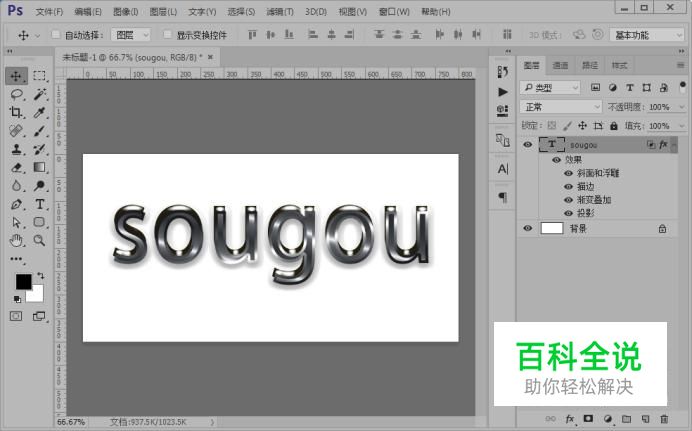Create a new group folder icon

(x=626, y=419)
